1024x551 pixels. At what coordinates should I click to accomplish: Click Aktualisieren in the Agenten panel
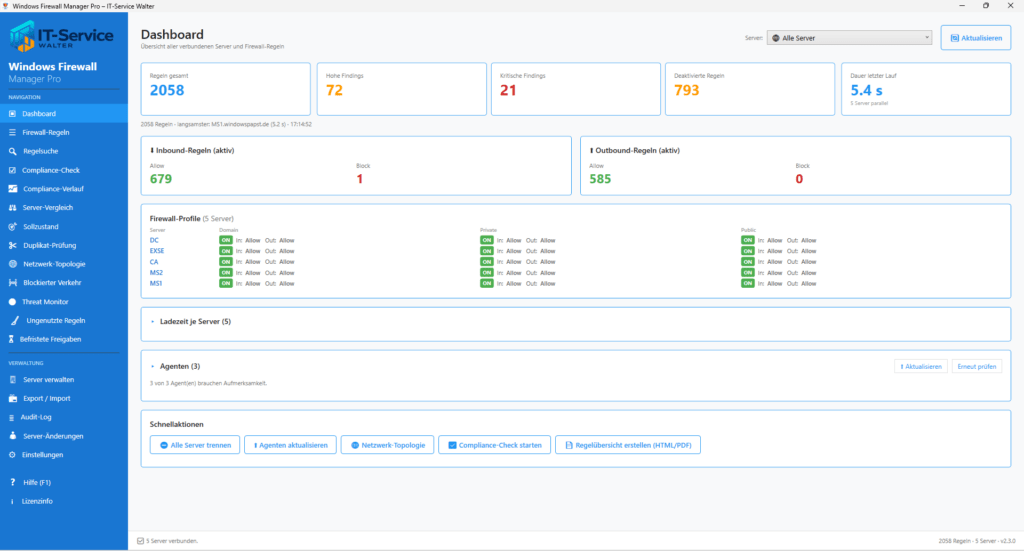[921, 366]
